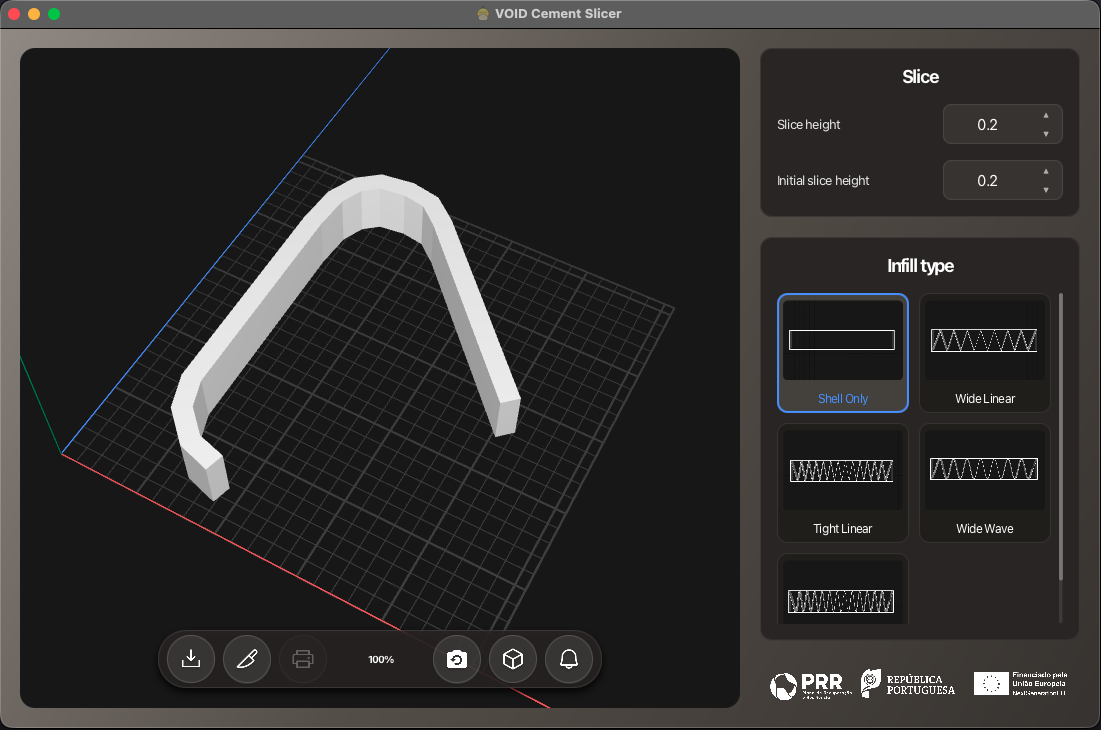Screen dimensions: 1101x730
Task: Select the Shell Only infill type
Action: tap(843, 353)
